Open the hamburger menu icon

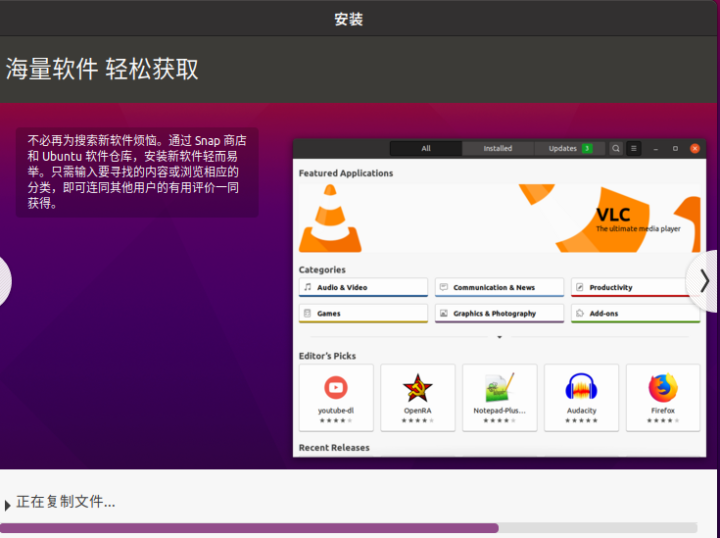pyautogui.click(x=634, y=148)
